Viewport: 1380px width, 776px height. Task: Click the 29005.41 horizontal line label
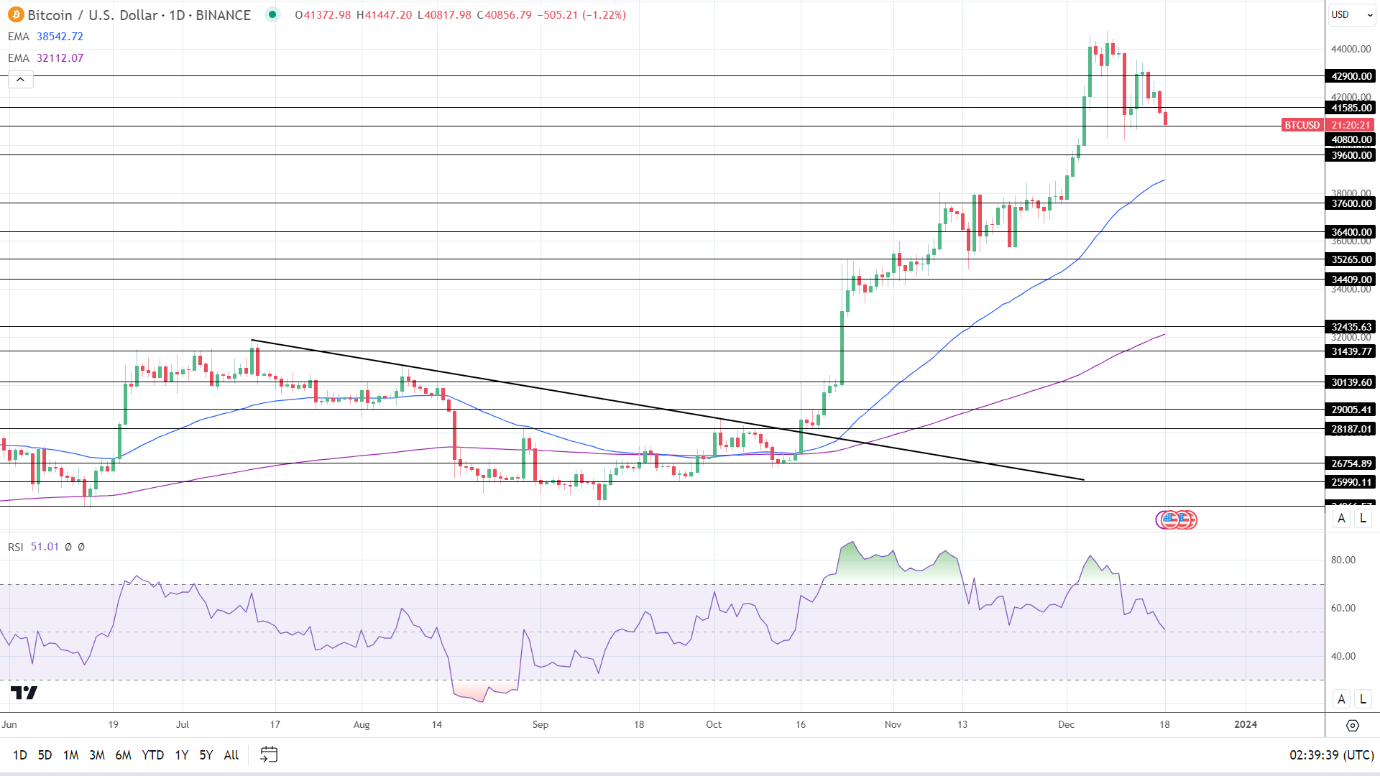1351,409
